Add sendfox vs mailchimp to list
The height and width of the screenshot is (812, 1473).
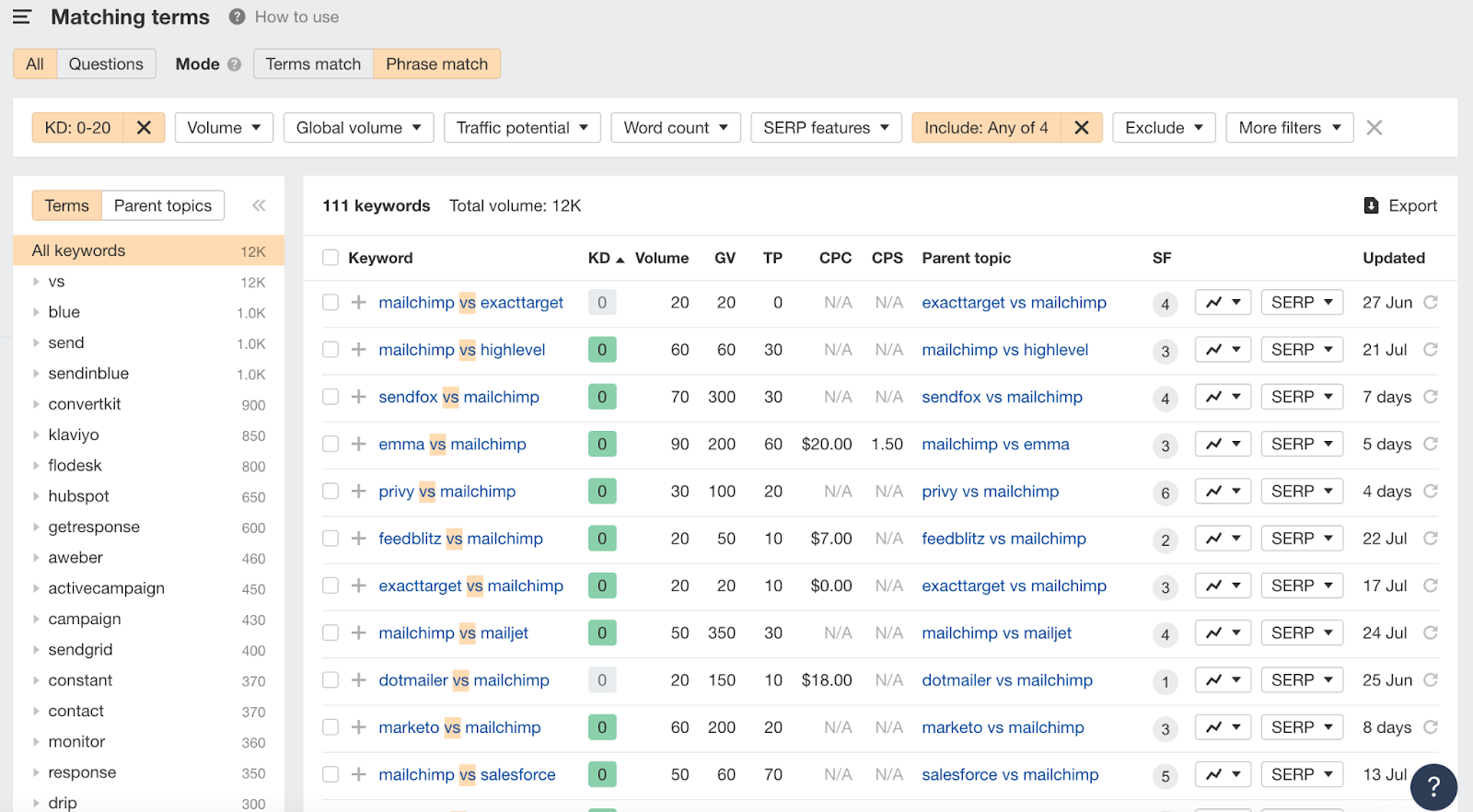[x=359, y=397]
